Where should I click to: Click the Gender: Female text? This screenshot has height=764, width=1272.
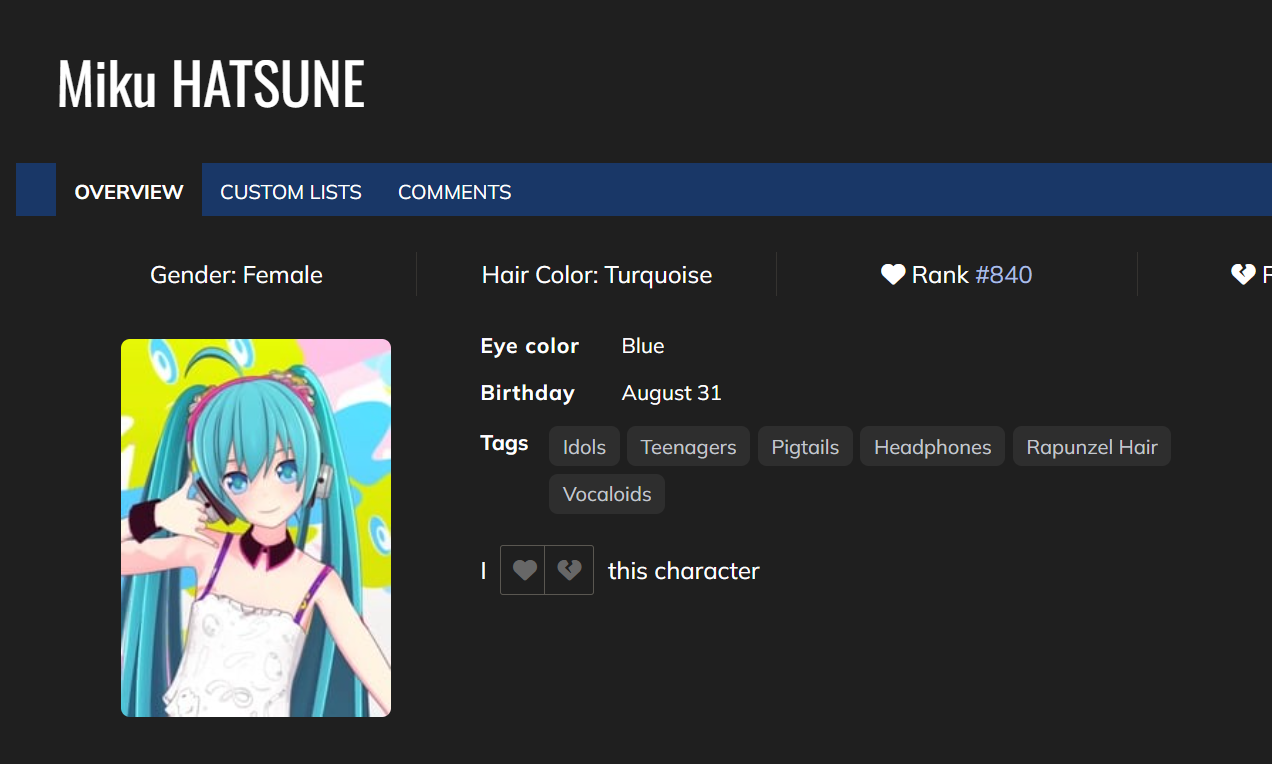coord(236,274)
